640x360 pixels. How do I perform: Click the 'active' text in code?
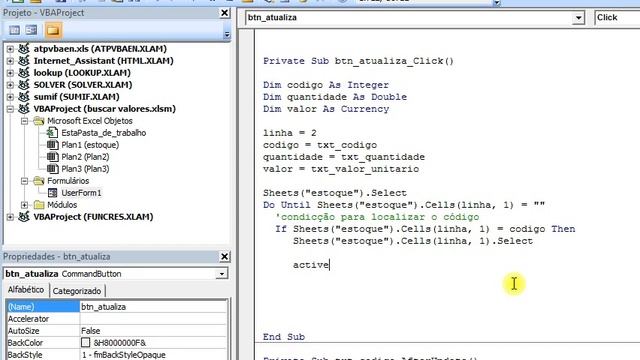tap(311, 265)
